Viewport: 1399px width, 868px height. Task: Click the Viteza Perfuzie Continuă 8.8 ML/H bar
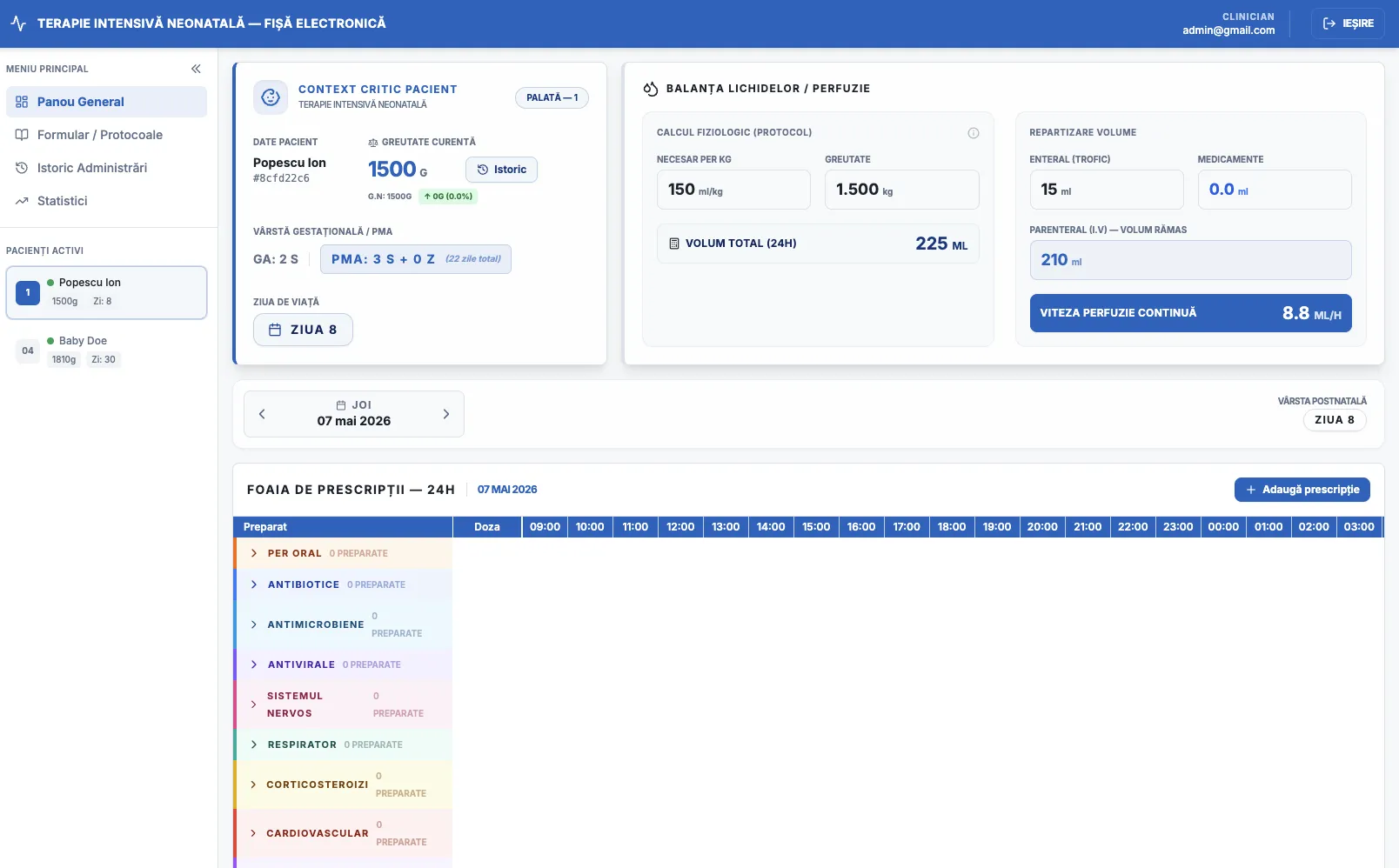point(1191,313)
